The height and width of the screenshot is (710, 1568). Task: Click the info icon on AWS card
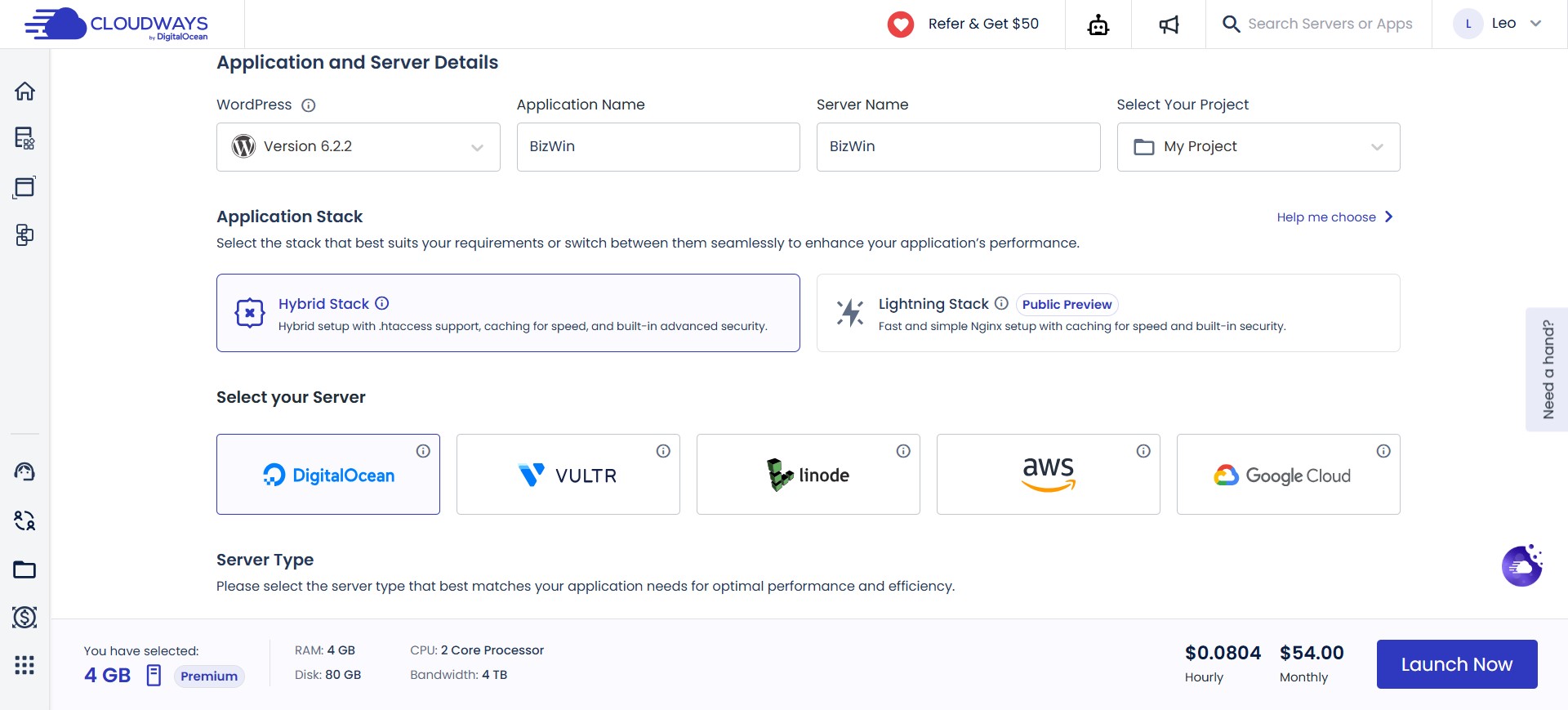click(1143, 451)
